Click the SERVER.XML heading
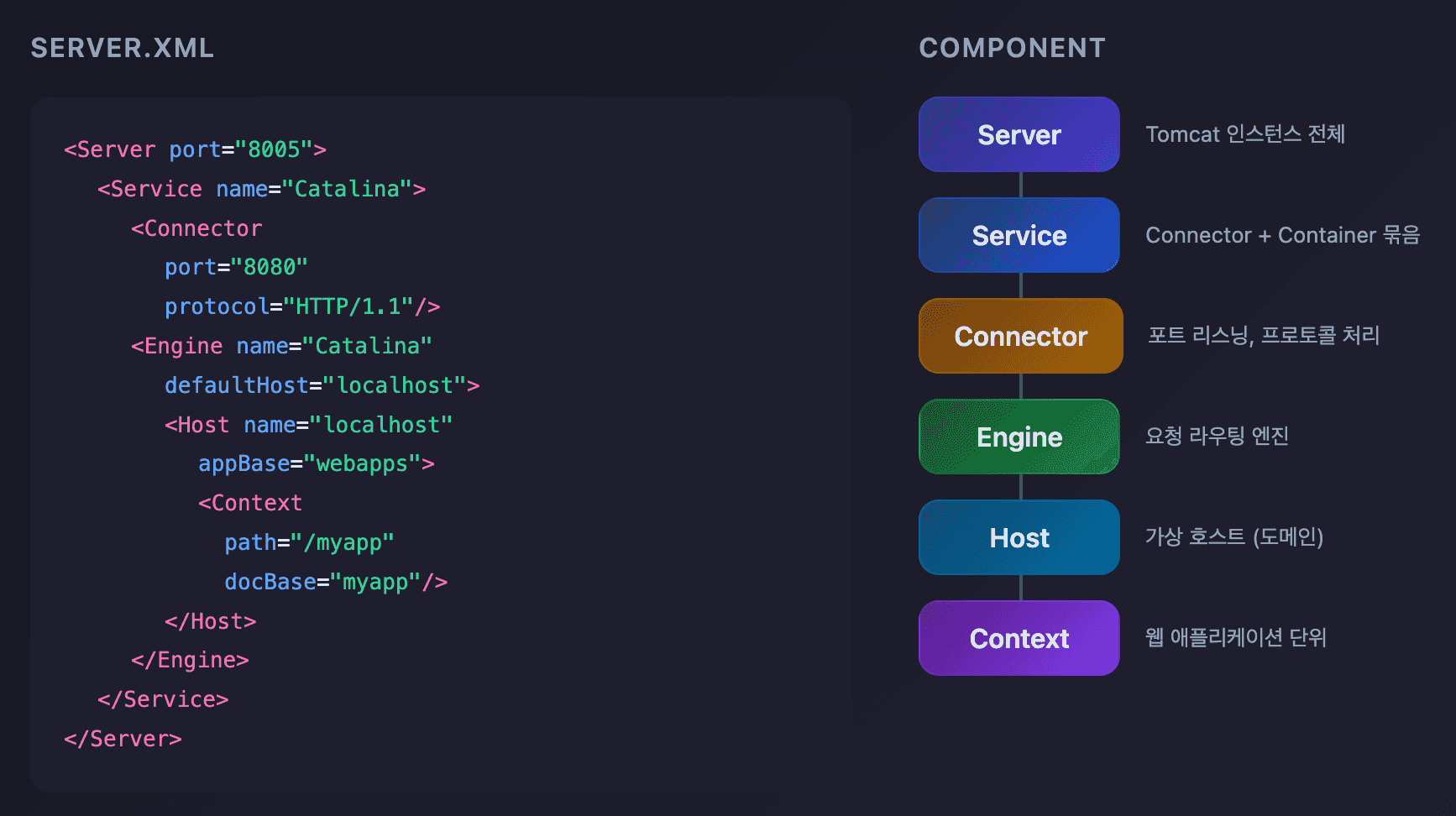The height and width of the screenshot is (816, 1456). [123, 48]
